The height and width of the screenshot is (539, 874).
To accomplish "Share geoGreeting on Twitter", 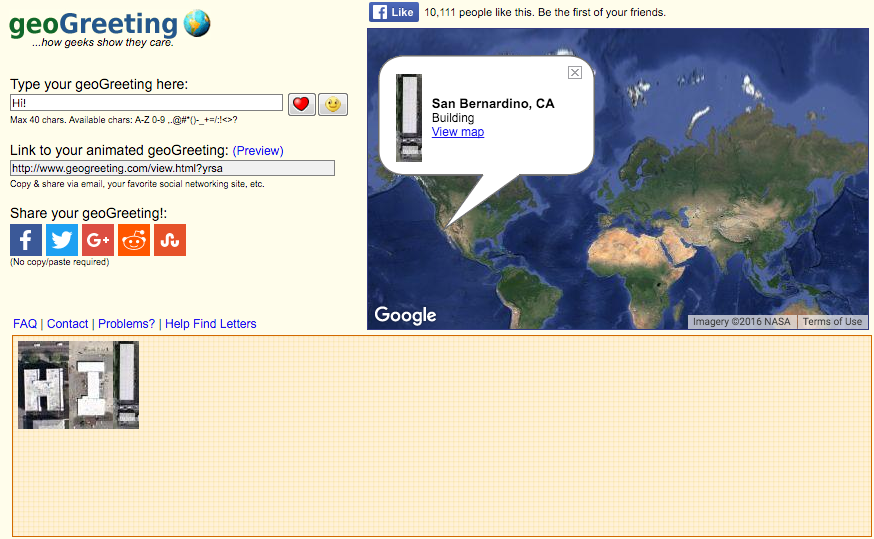I will pos(62,240).
